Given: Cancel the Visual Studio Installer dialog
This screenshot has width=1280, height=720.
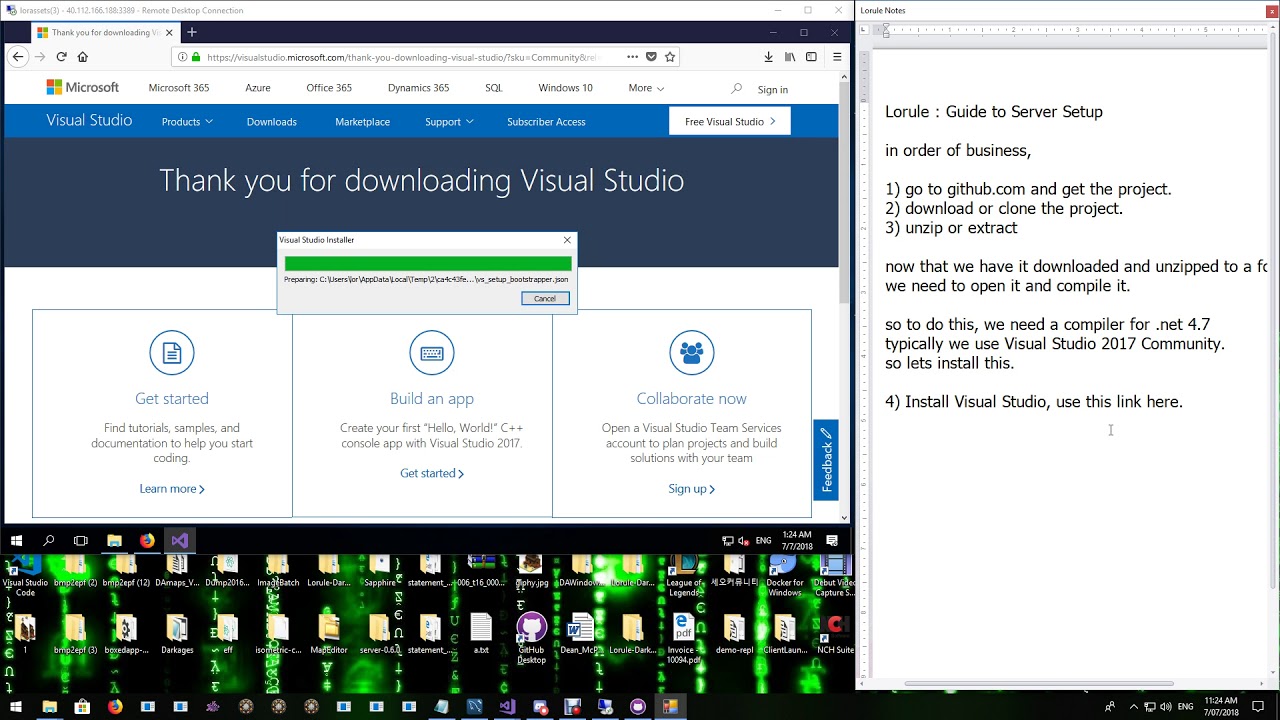Looking at the screenshot, I should [x=545, y=298].
